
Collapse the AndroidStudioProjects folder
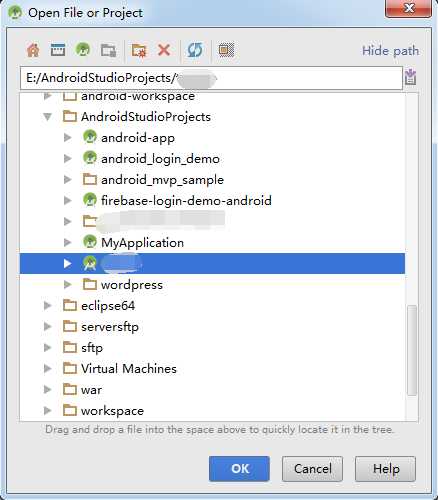(x=48, y=117)
